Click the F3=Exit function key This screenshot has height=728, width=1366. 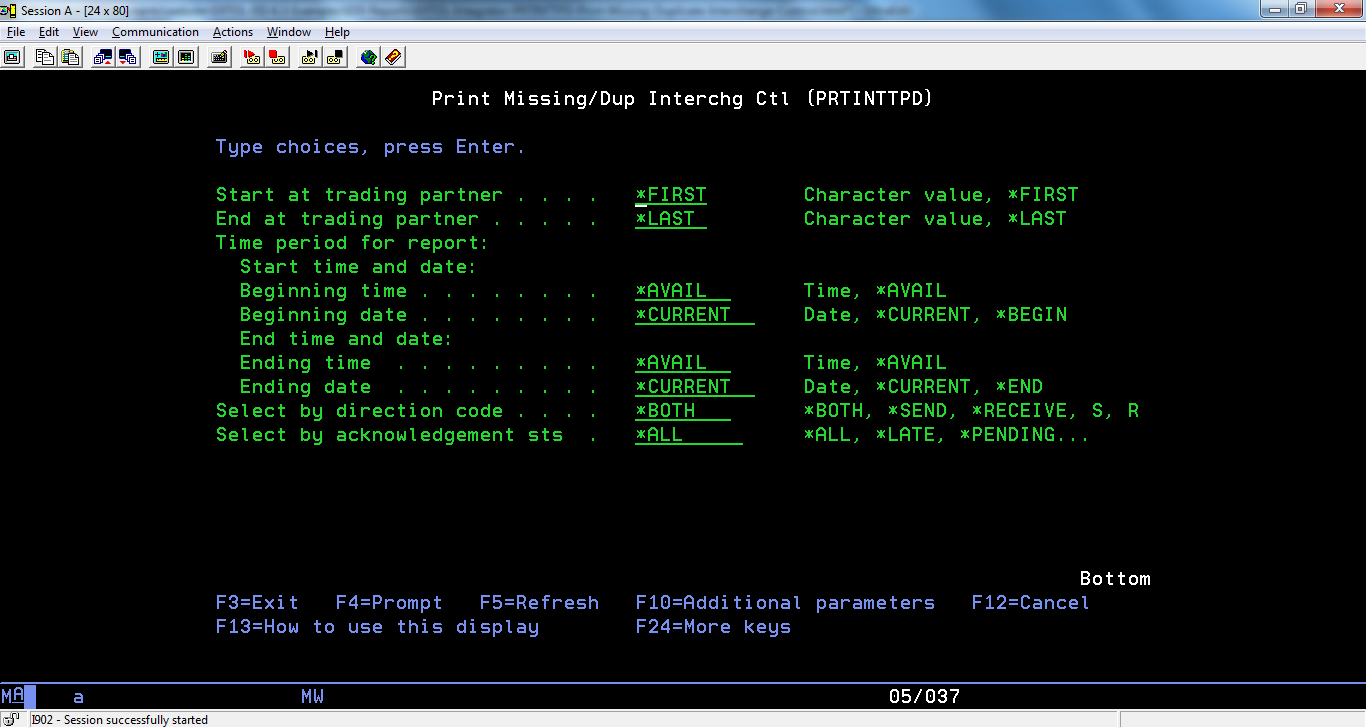pyautogui.click(x=257, y=603)
